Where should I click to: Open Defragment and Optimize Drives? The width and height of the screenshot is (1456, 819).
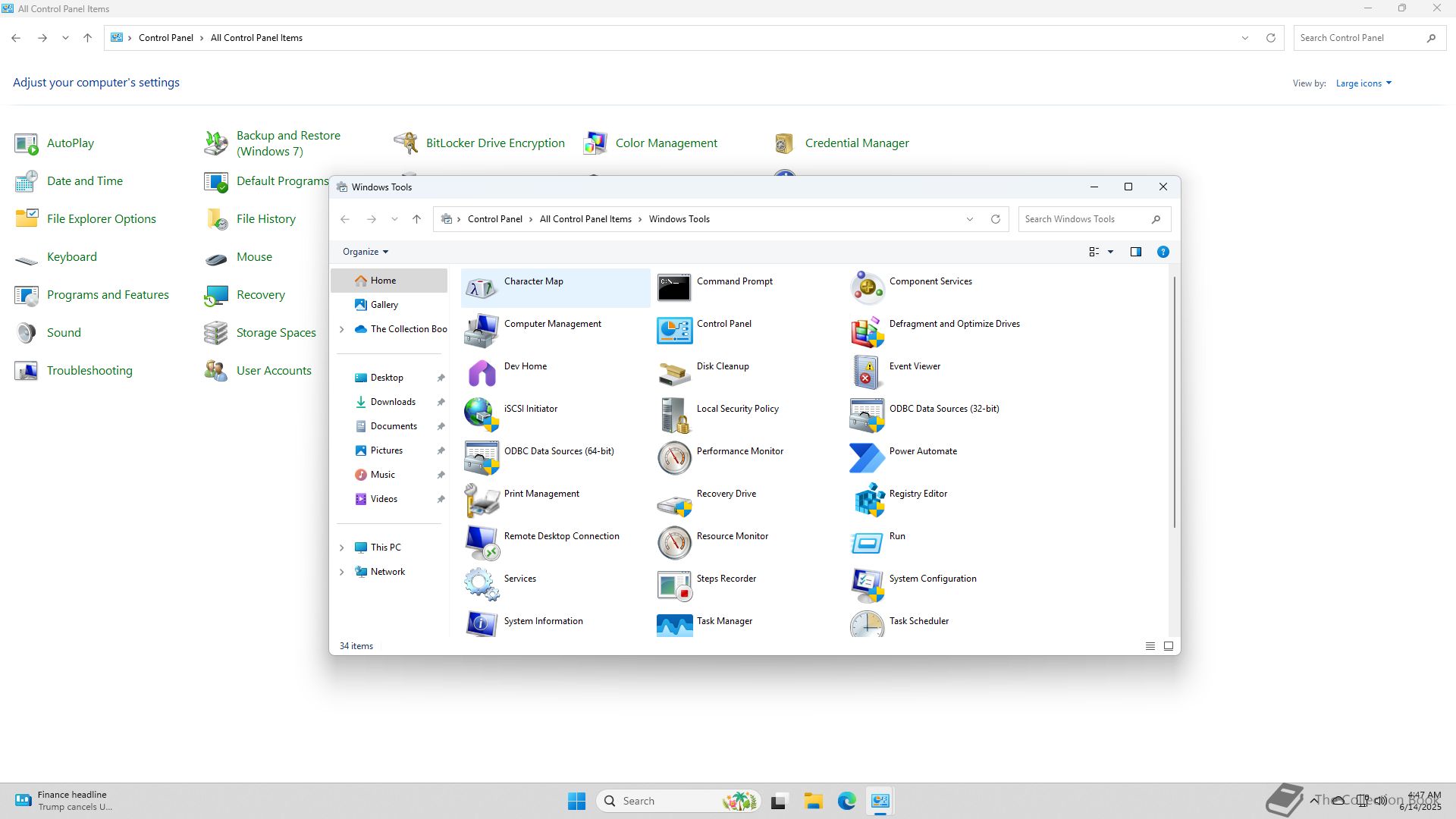868,331
